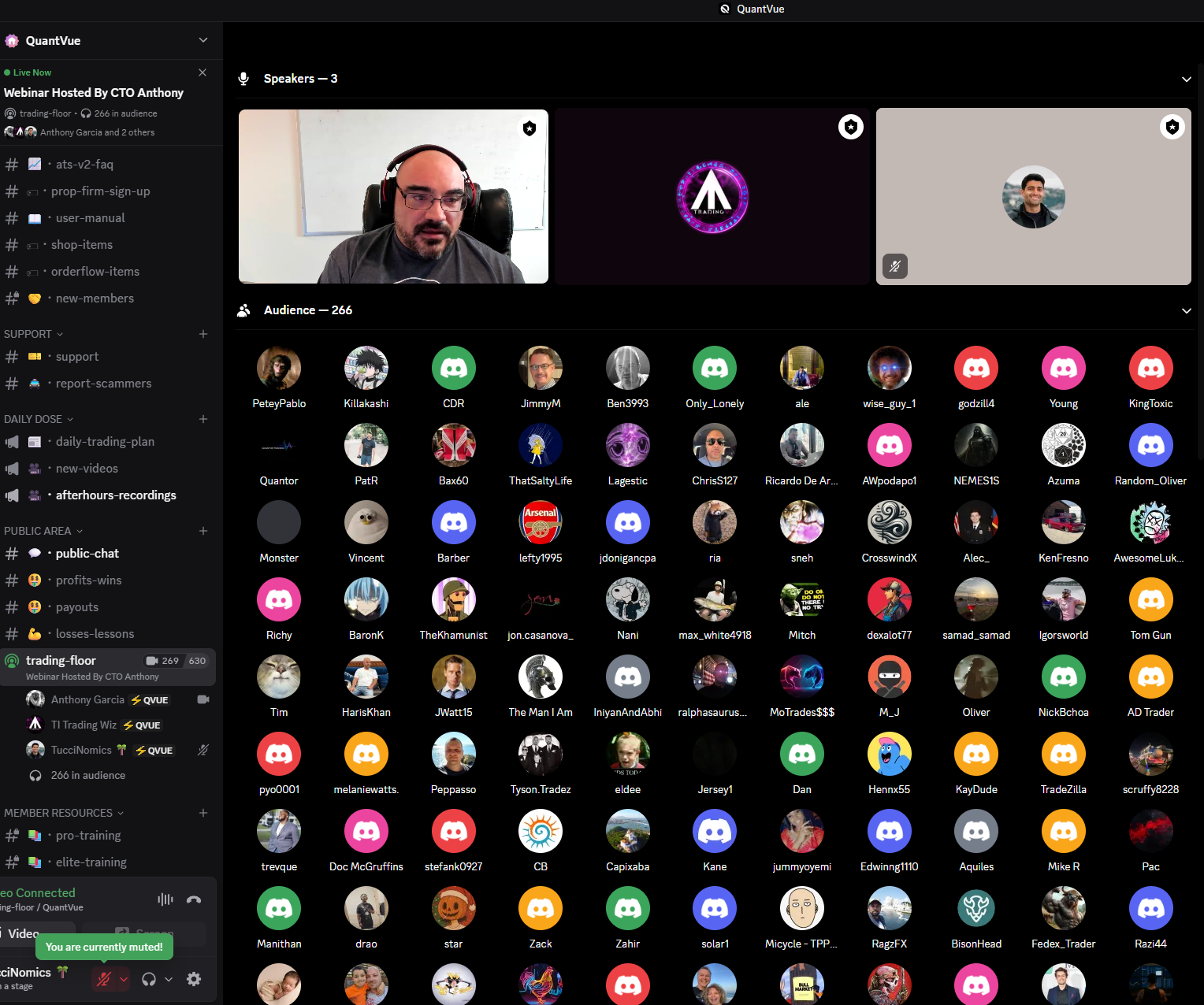Collapse the SUPPORT category
This screenshot has height=1005, width=1204.
tap(33, 334)
